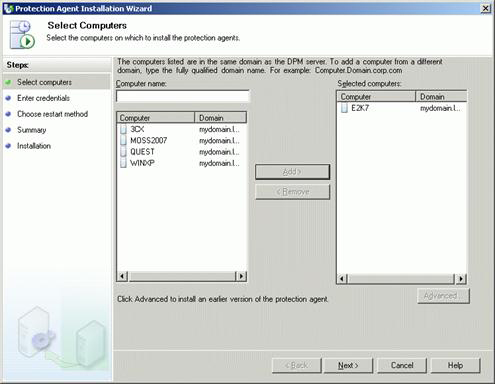Select E2K7 in Selected computers list

[402, 108]
